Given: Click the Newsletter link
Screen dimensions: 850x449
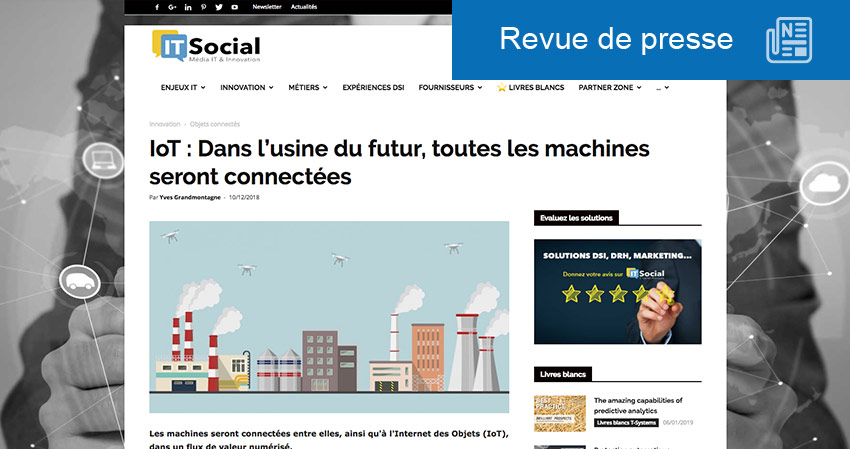Looking at the screenshot, I should 267,7.
